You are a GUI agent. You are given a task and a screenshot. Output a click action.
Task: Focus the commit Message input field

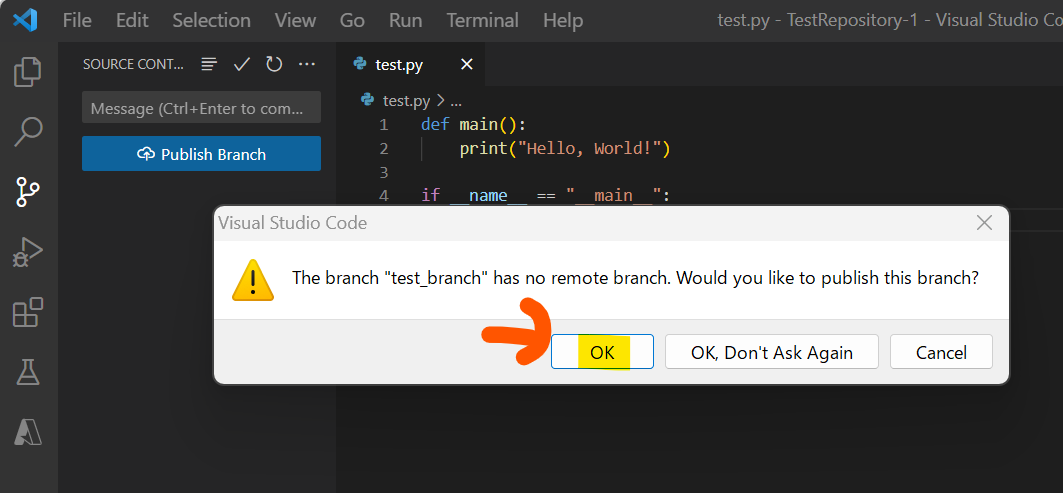click(x=201, y=108)
